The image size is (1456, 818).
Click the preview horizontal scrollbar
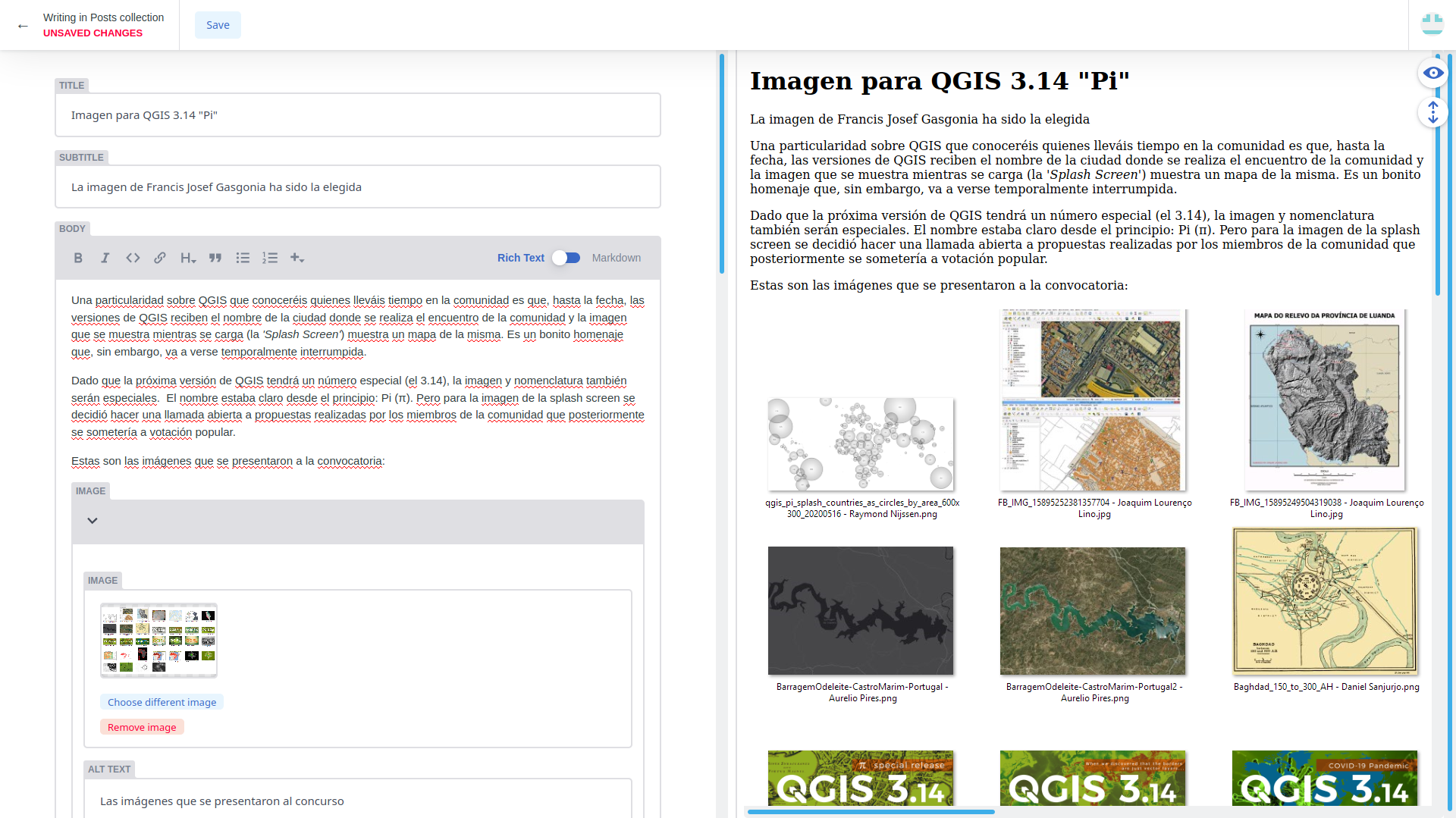click(871, 812)
